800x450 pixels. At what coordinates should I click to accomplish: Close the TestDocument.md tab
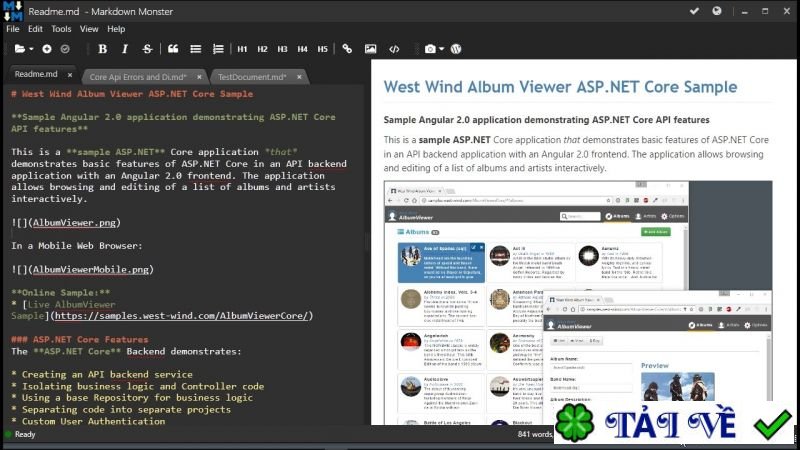click(x=299, y=77)
